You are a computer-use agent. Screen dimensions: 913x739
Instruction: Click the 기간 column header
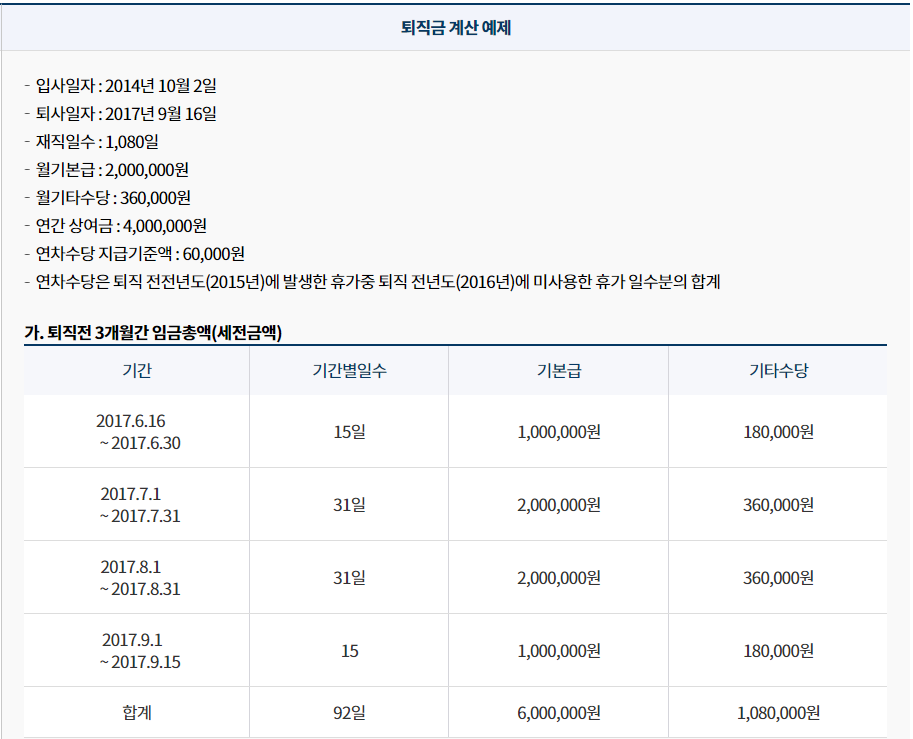(x=136, y=370)
